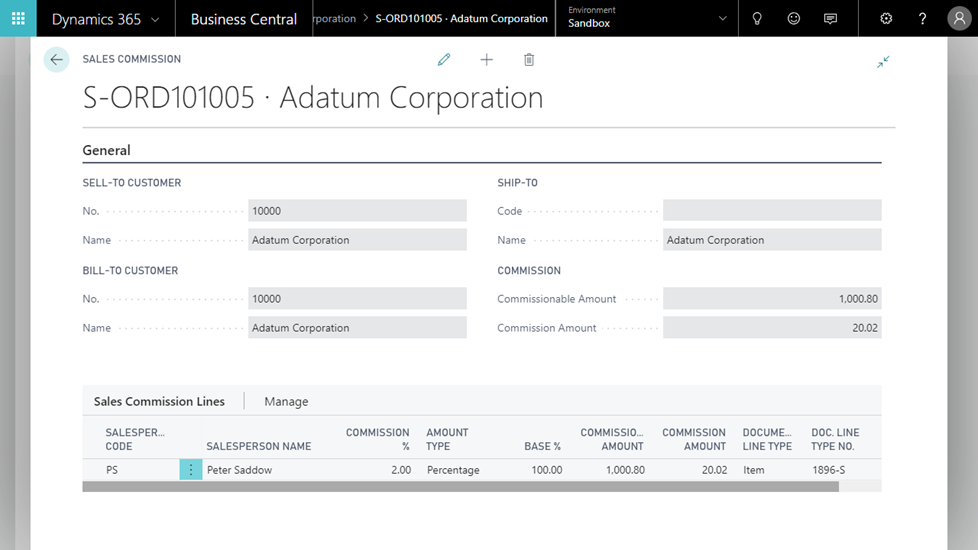Click the Commissionable Amount field
This screenshot has width=978, height=550.
[x=772, y=299]
